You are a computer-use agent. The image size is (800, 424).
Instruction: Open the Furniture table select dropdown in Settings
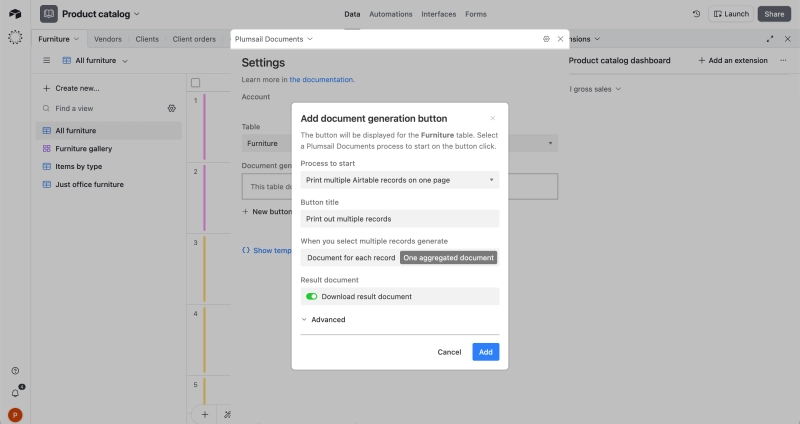click(x=399, y=143)
